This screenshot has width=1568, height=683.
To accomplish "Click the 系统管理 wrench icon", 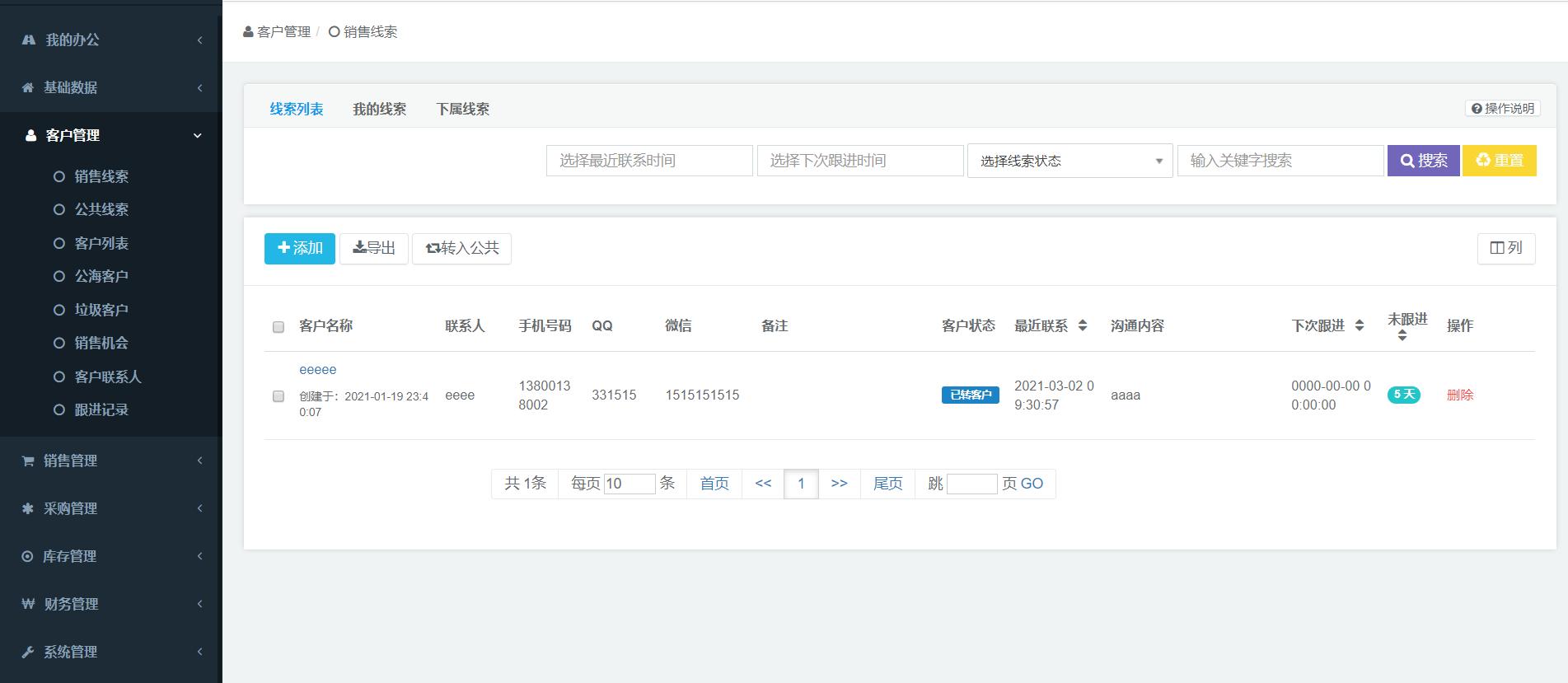I will coord(28,652).
